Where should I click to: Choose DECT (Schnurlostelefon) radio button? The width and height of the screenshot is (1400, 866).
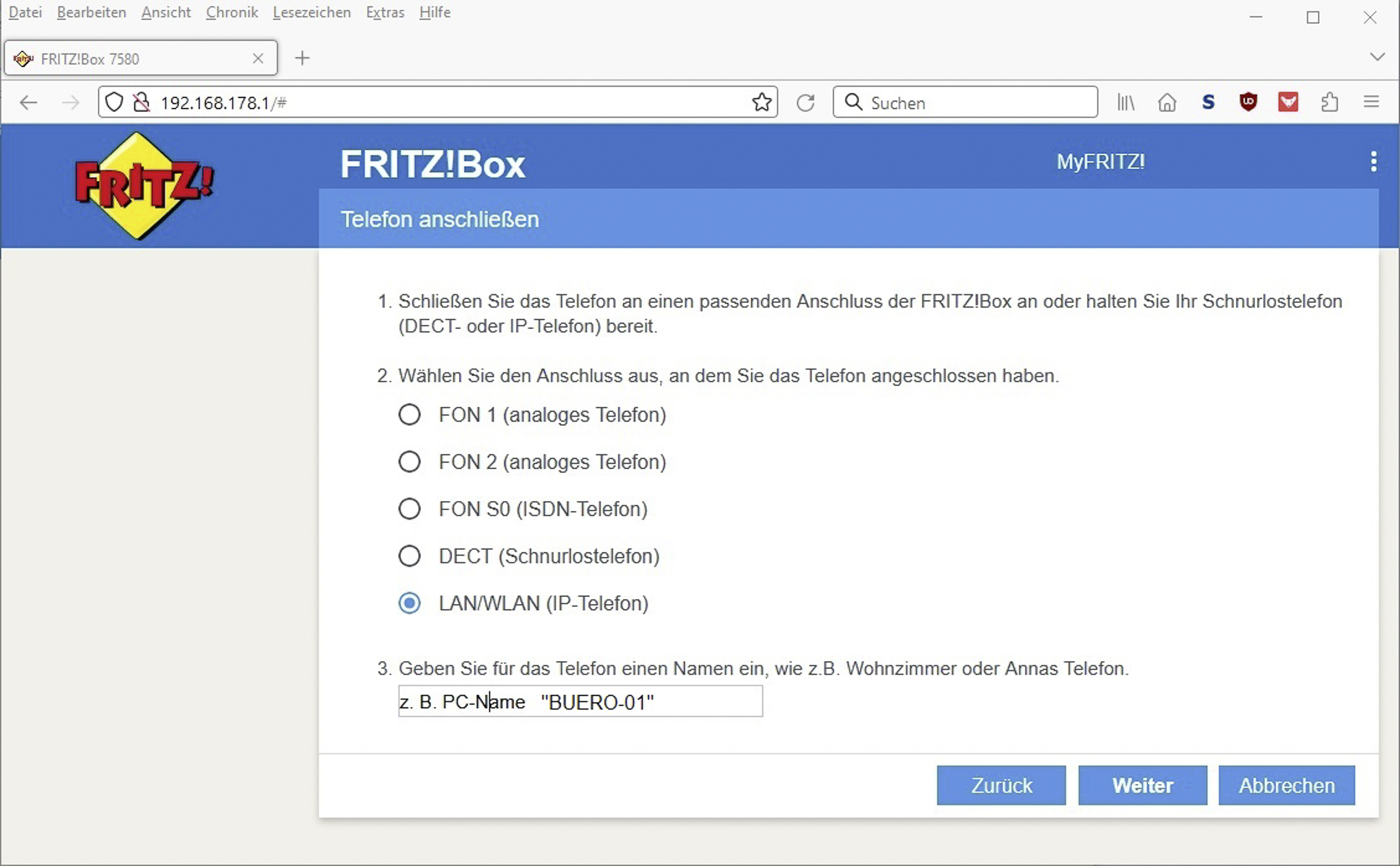tap(409, 556)
